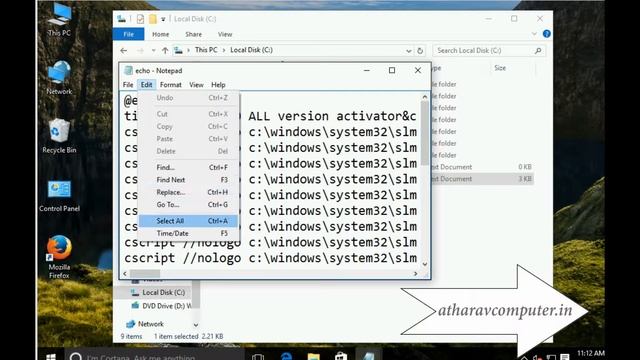Click the New folder quick access icon
640x360 pixels.
pyautogui.click(x=153, y=19)
